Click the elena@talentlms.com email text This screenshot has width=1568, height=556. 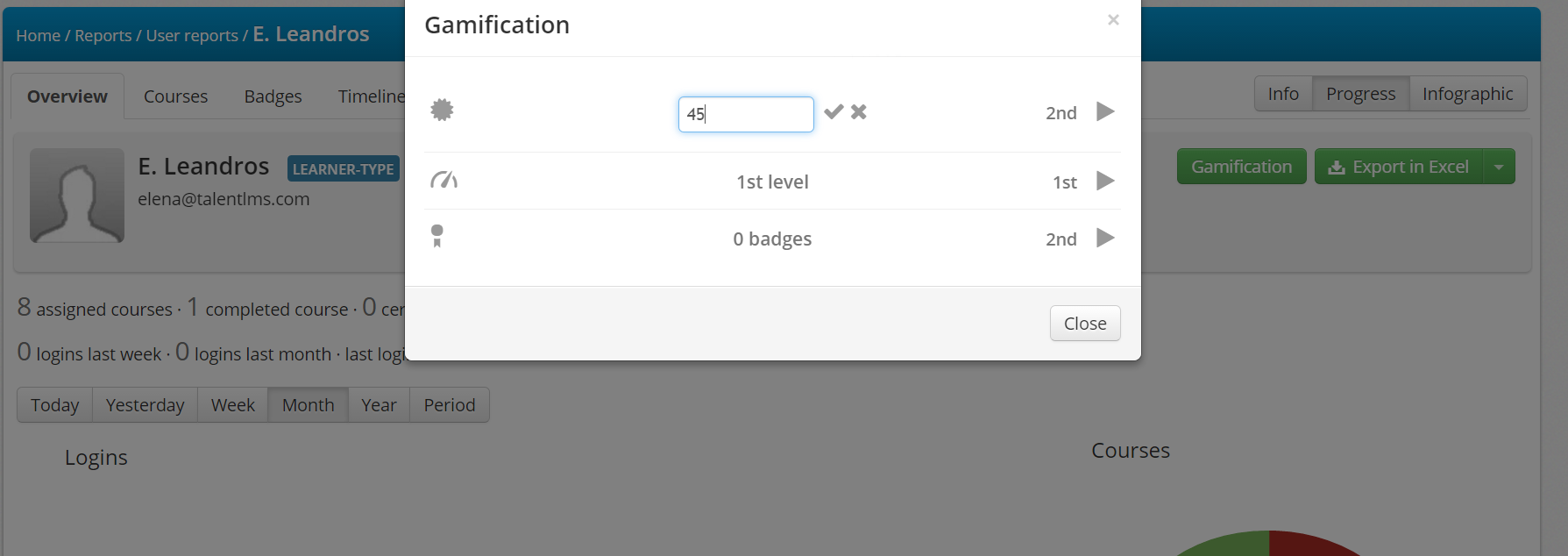tap(223, 199)
